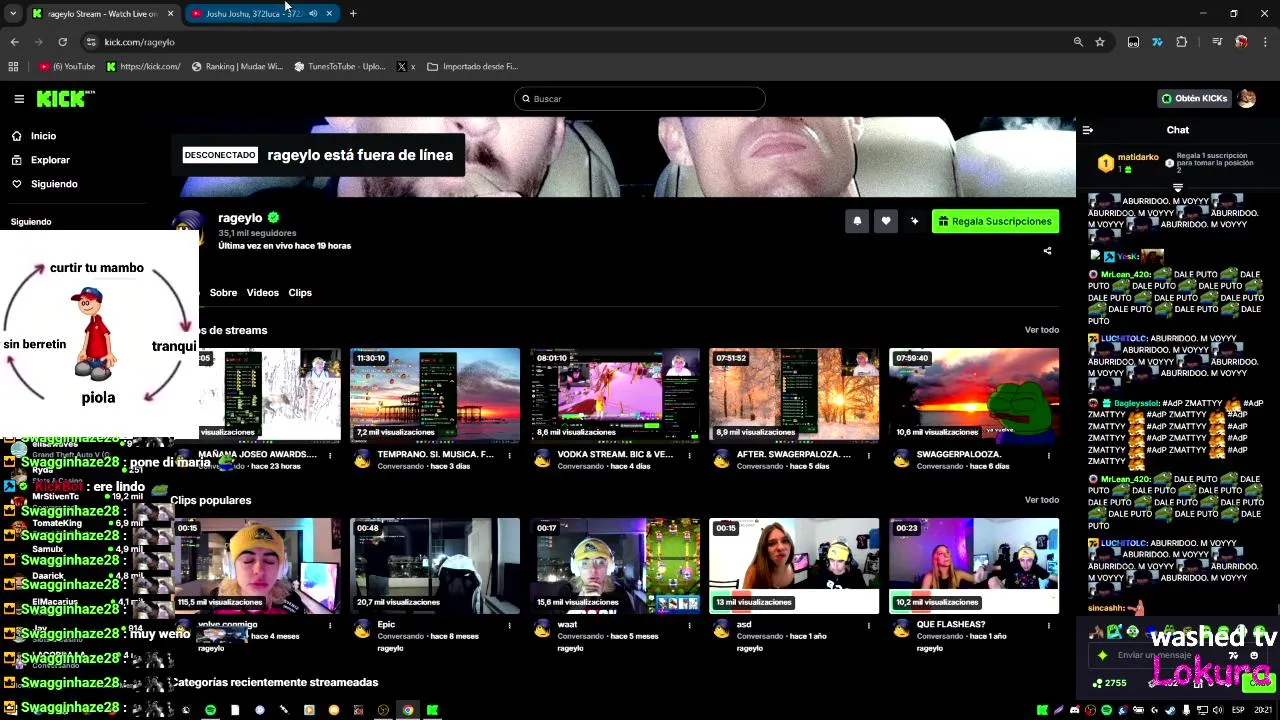Screen dimensions: 1280x720
Task: Toggle notifications bell for rageylo
Action: (857, 221)
